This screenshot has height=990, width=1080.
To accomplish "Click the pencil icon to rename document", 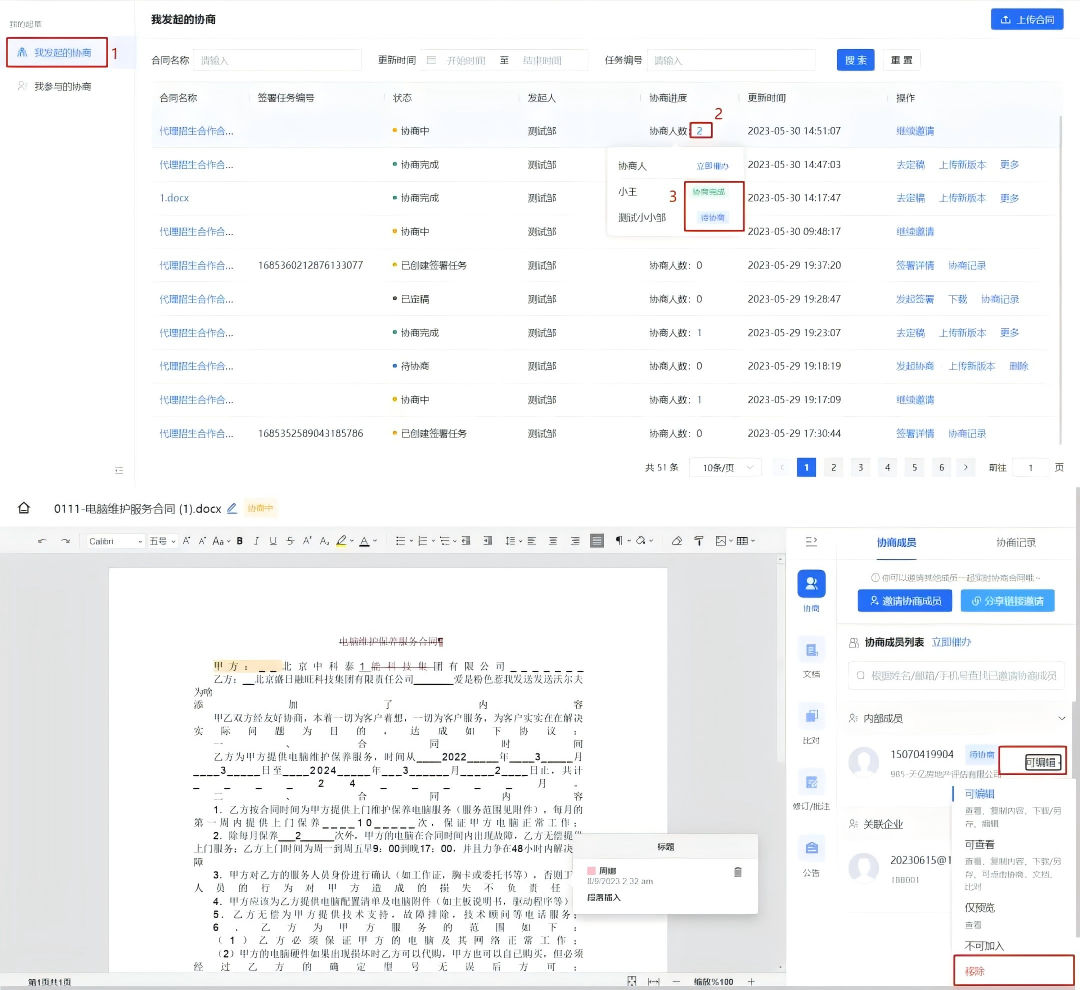I will (232, 508).
